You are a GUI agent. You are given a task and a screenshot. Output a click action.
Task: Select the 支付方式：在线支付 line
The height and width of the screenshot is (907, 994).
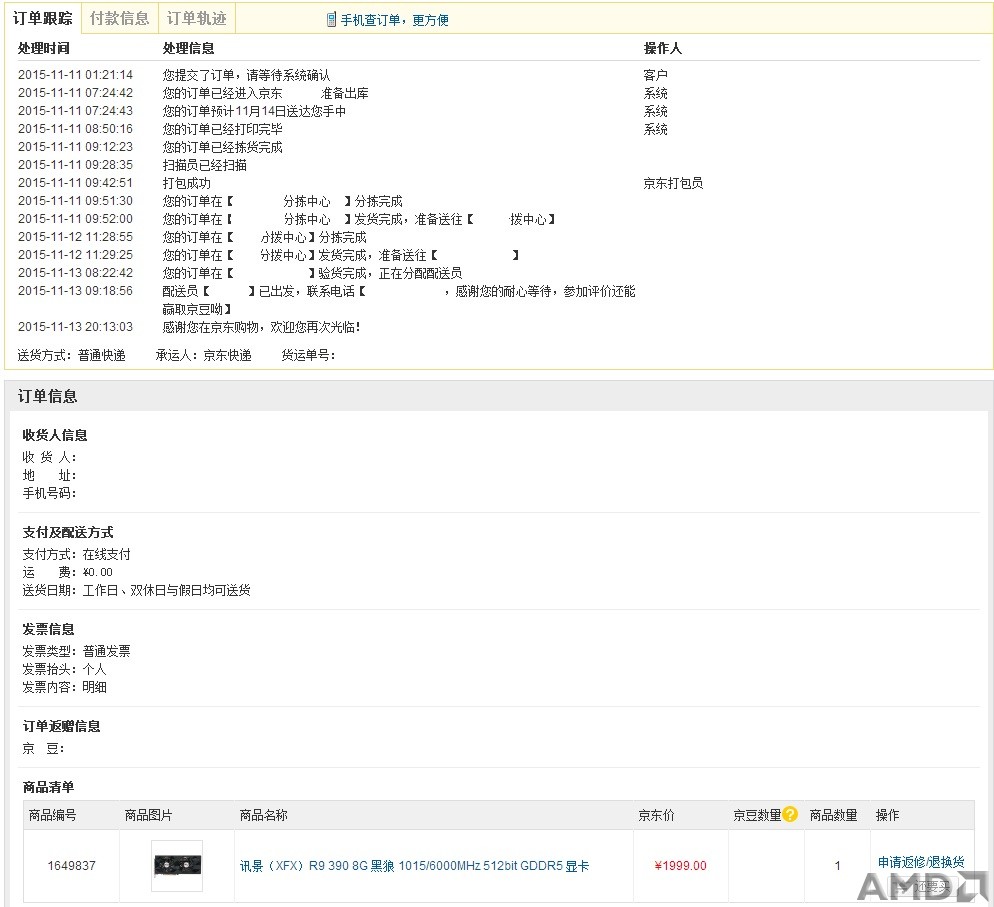click(x=77, y=555)
